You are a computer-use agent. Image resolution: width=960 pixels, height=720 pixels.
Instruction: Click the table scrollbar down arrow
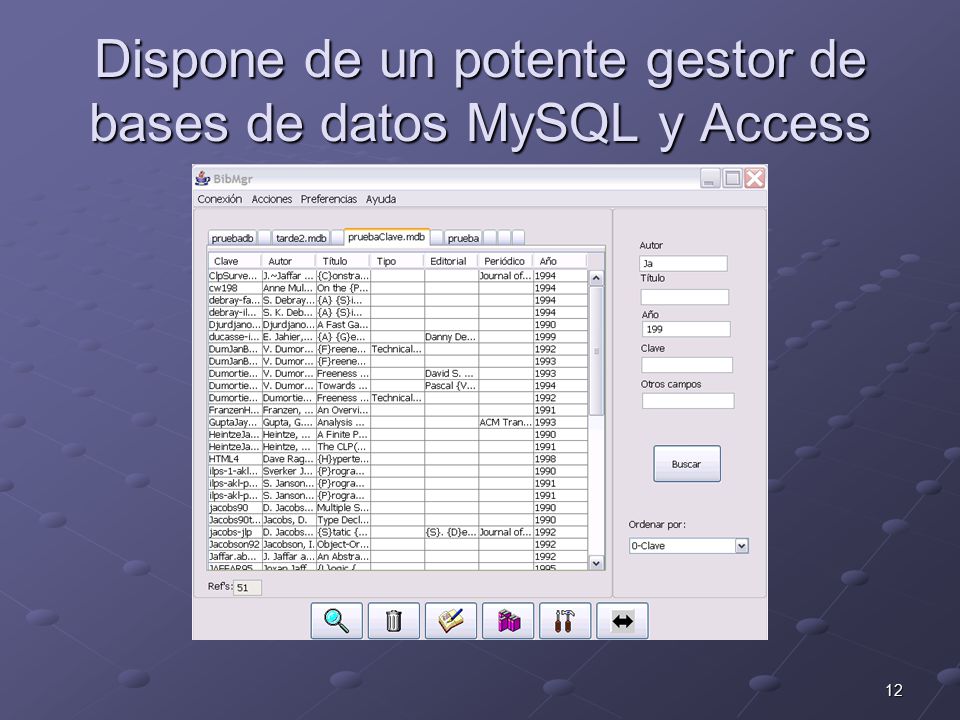[x=596, y=563]
